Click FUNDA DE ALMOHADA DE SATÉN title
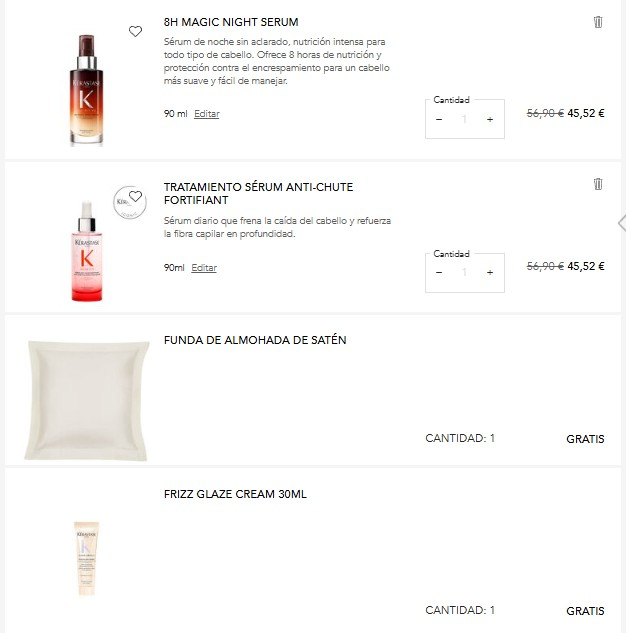626x633 pixels. tap(255, 340)
